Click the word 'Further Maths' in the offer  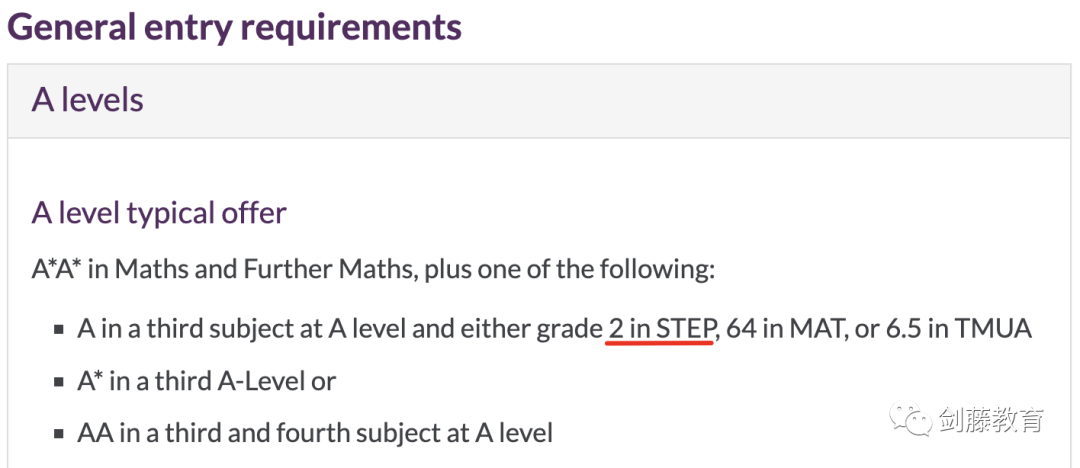(329, 269)
